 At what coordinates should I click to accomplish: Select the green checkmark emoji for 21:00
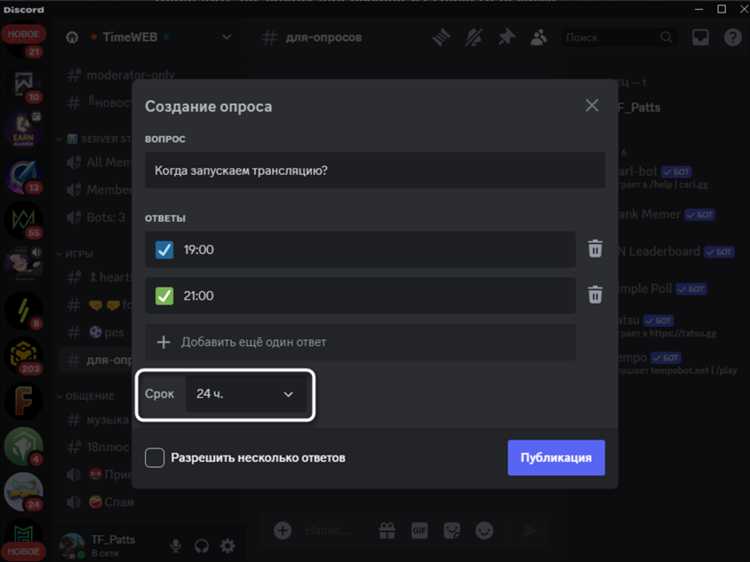click(164, 296)
